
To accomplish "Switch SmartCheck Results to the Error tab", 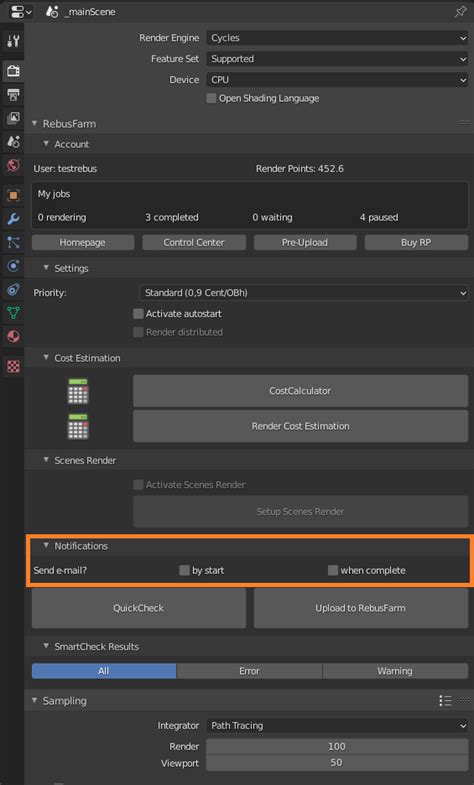I will 249,671.
